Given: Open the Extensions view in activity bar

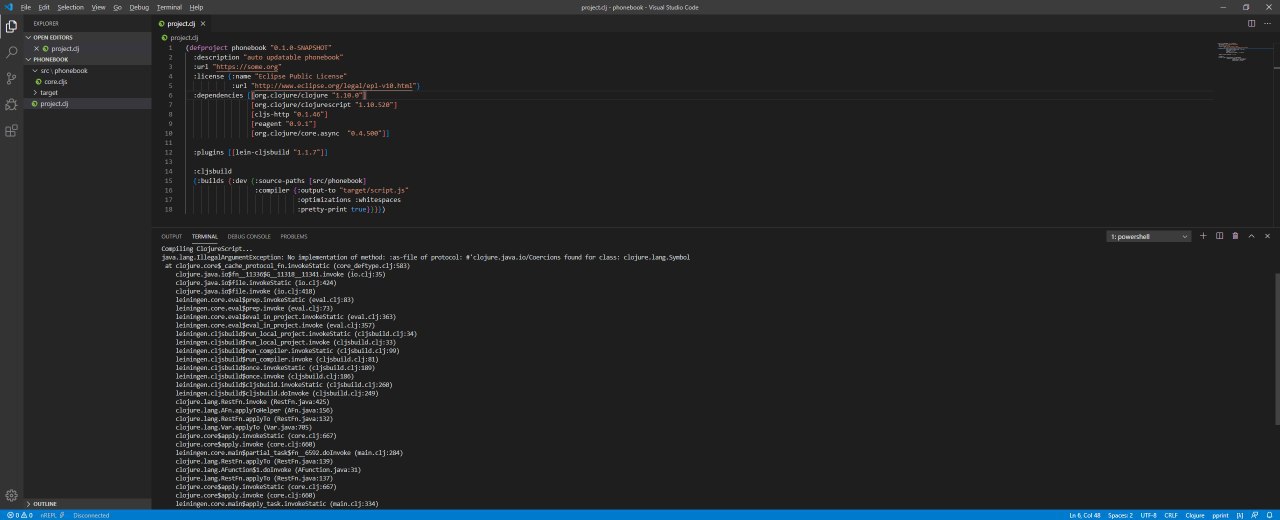Looking at the screenshot, I should (x=11, y=130).
